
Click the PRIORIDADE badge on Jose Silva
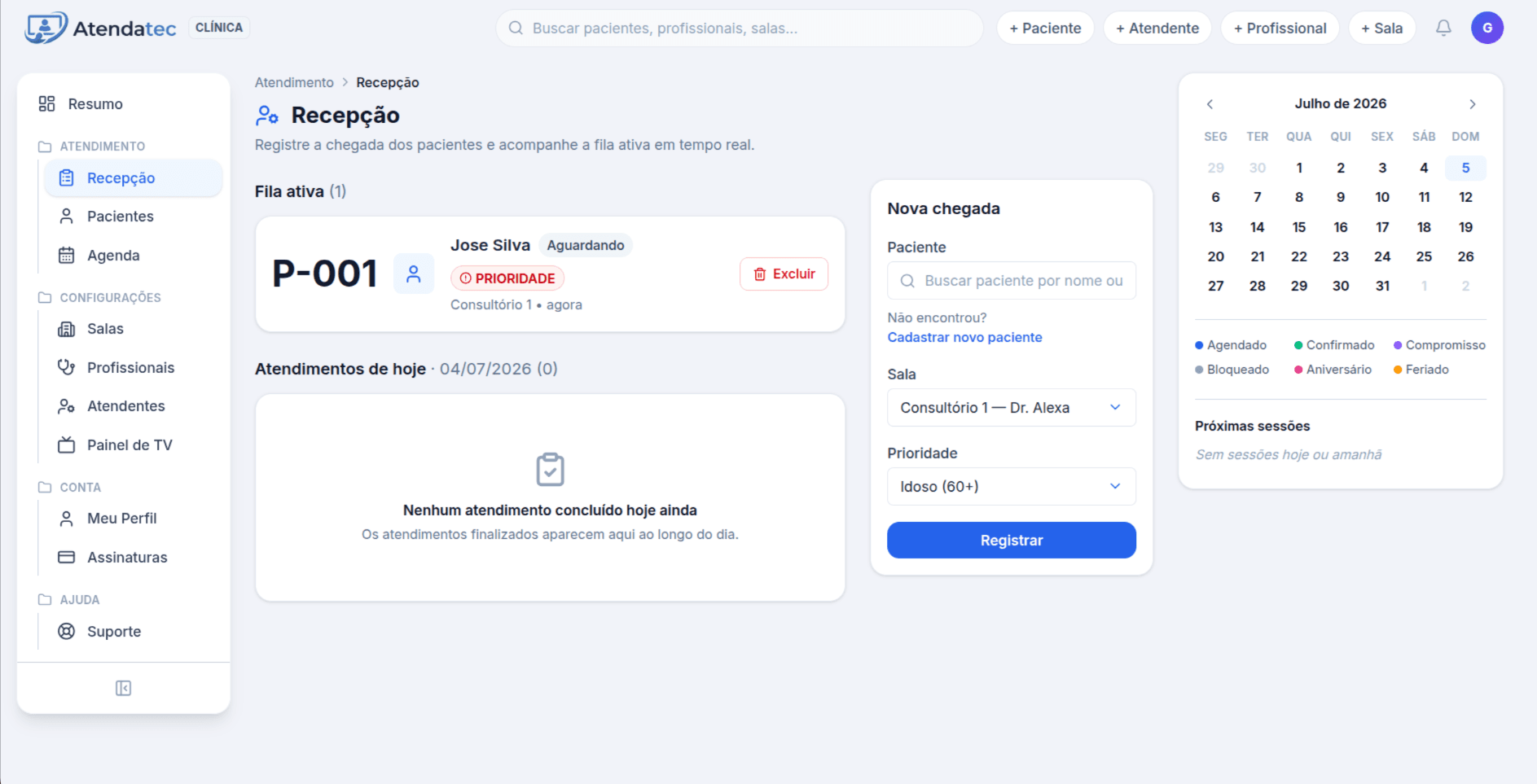[507, 278]
